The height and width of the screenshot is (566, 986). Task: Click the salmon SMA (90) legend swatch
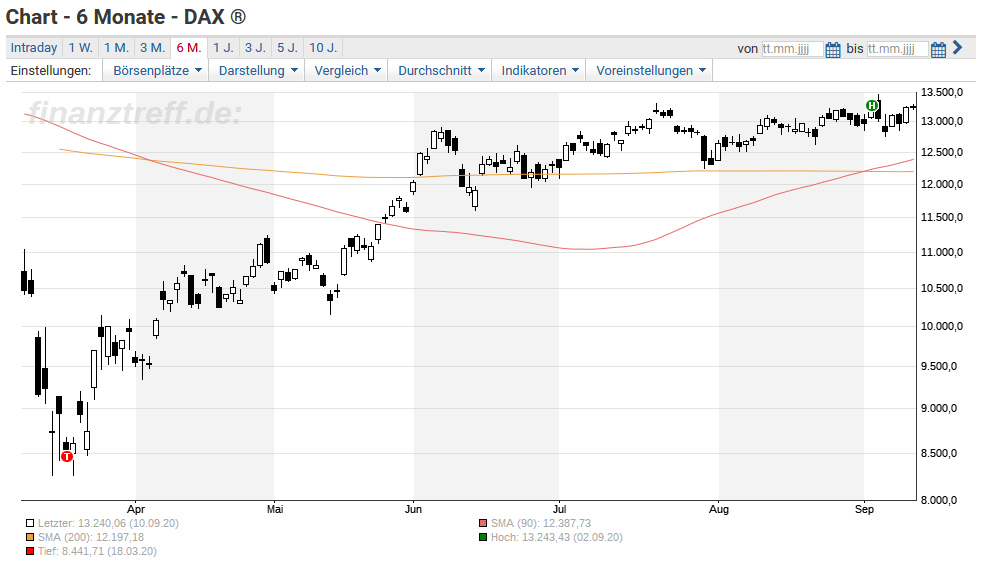coord(483,523)
